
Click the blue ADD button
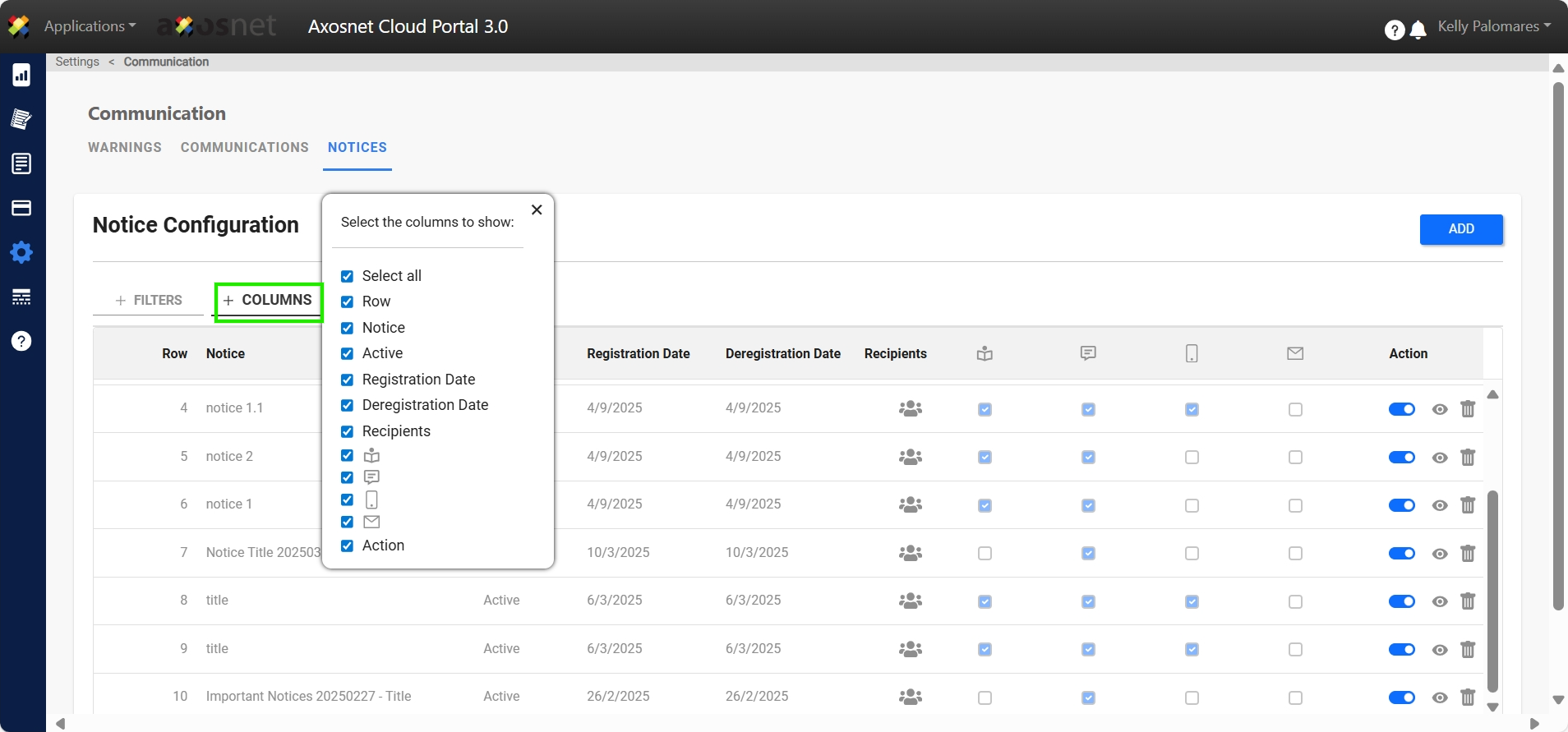(x=1460, y=229)
